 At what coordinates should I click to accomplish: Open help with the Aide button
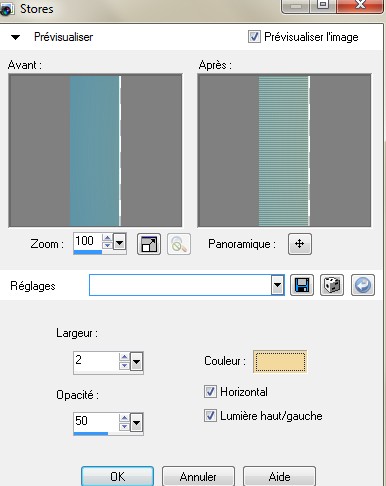click(279, 477)
